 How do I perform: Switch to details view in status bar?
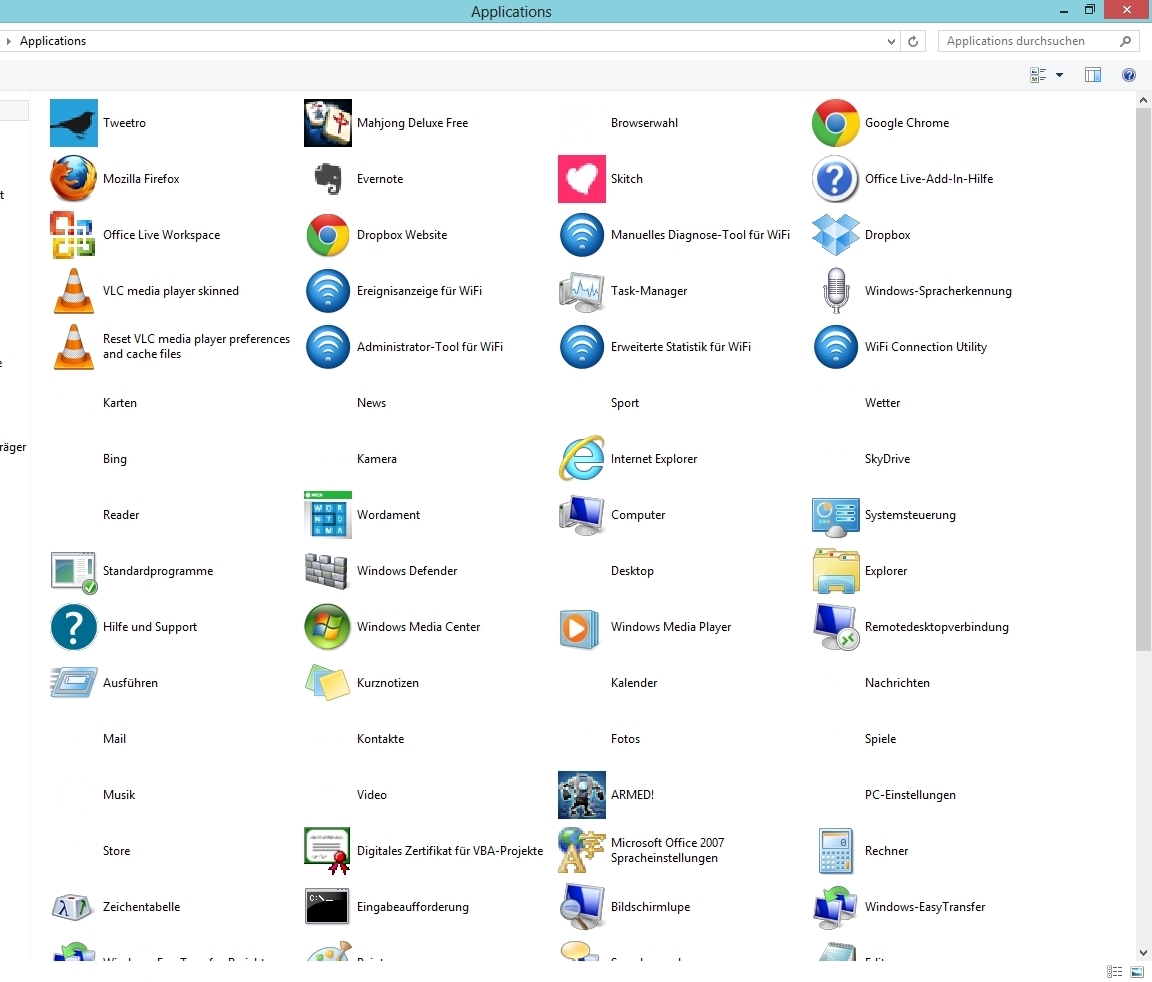[1115, 972]
